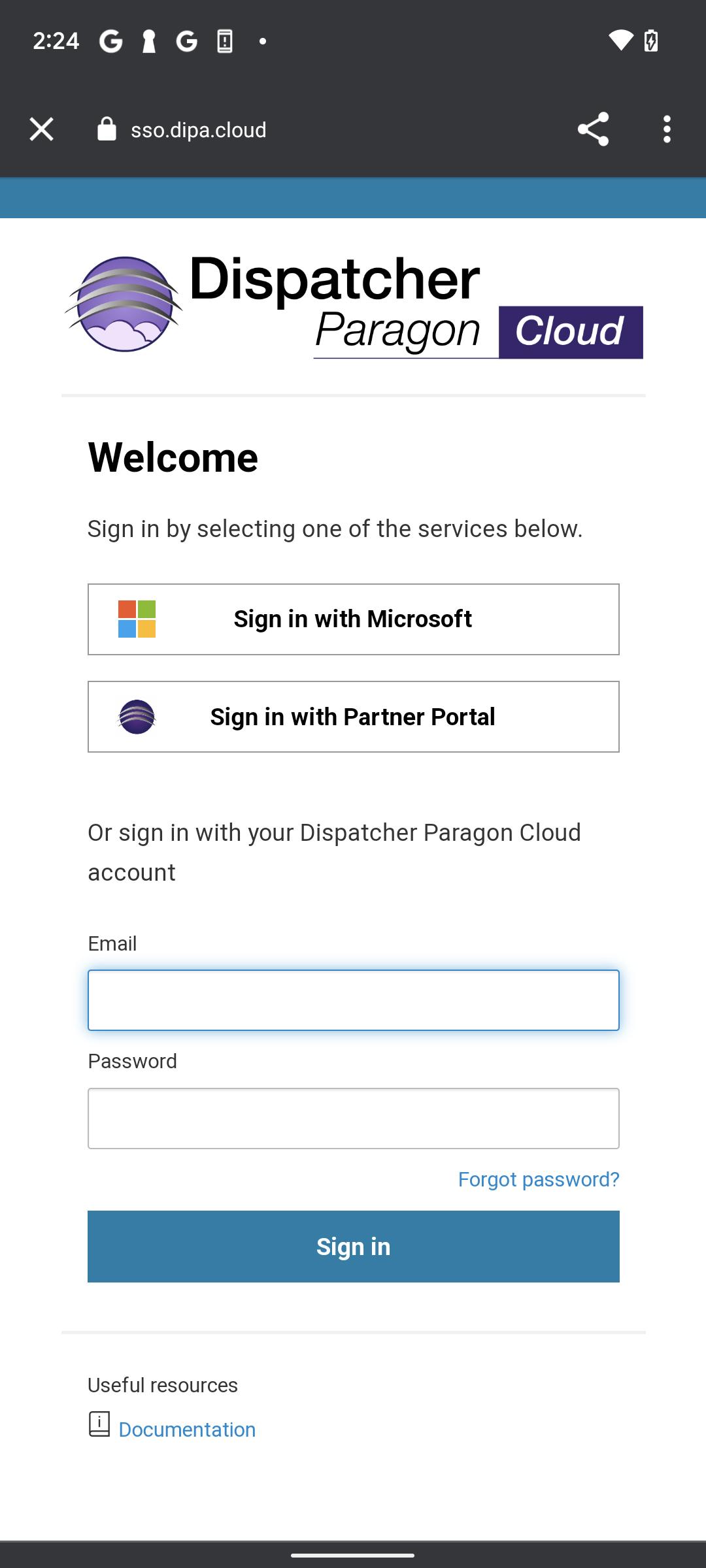This screenshot has height=1568, width=706.
Task: Click the Dispatcher Paragon globe logo
Action: (x=123, y=304)
